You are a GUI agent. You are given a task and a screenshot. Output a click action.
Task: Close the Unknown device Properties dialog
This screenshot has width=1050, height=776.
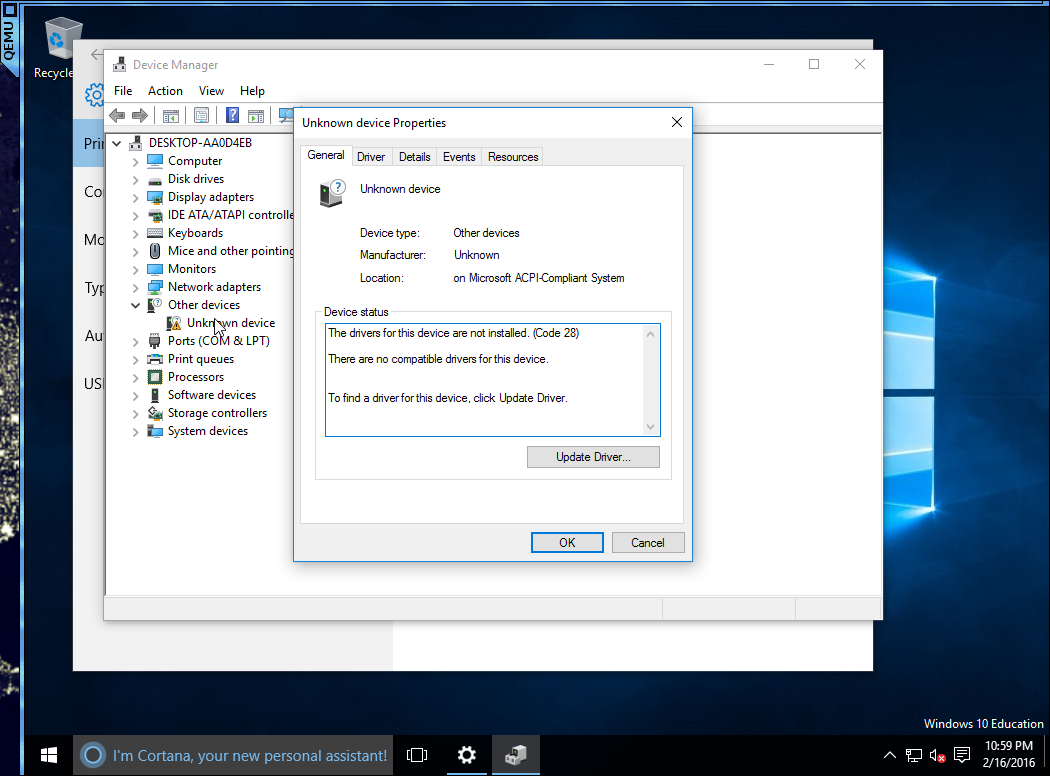[677, 122]
